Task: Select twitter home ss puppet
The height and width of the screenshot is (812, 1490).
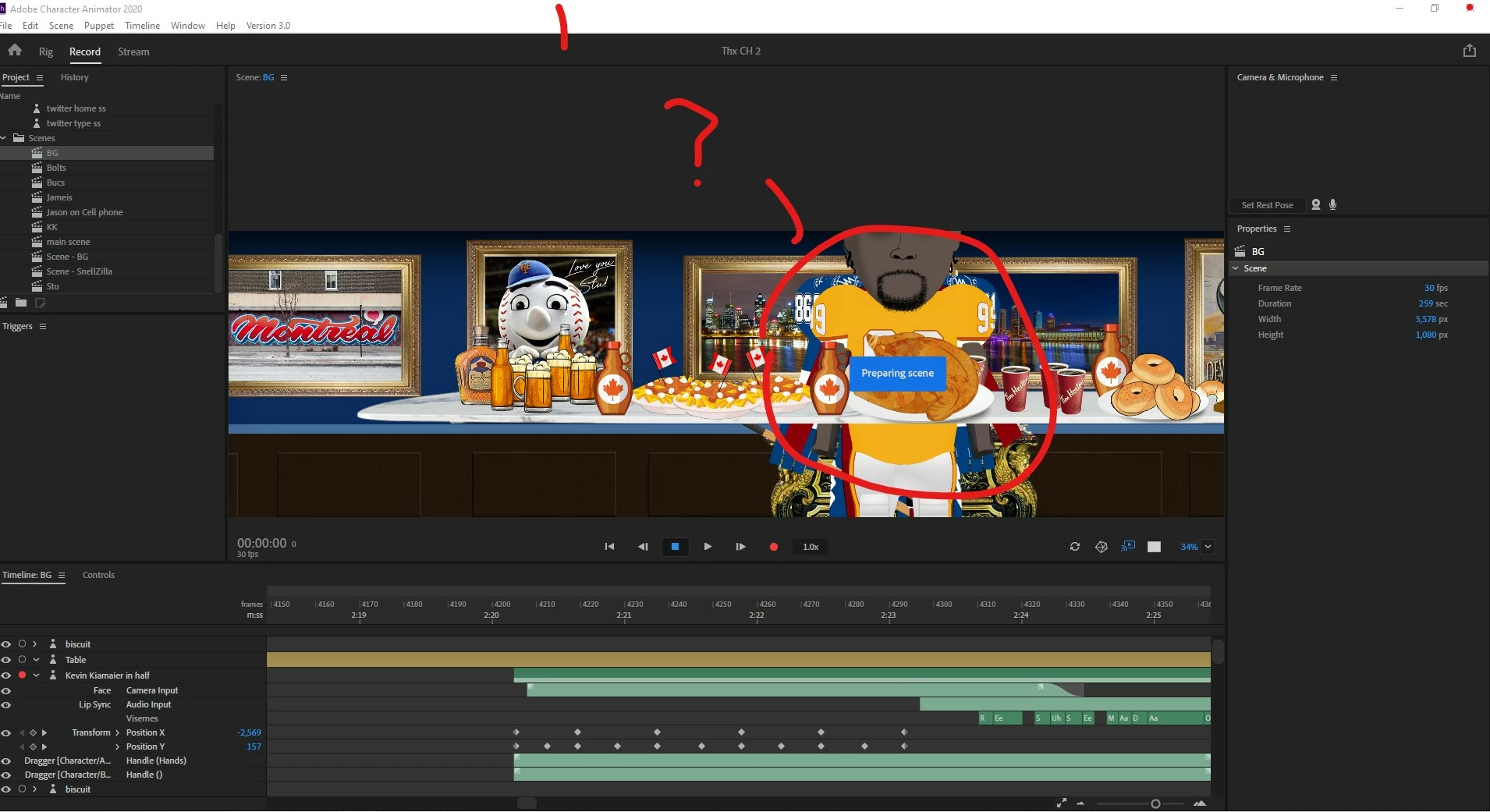Action: pos(76,108)
